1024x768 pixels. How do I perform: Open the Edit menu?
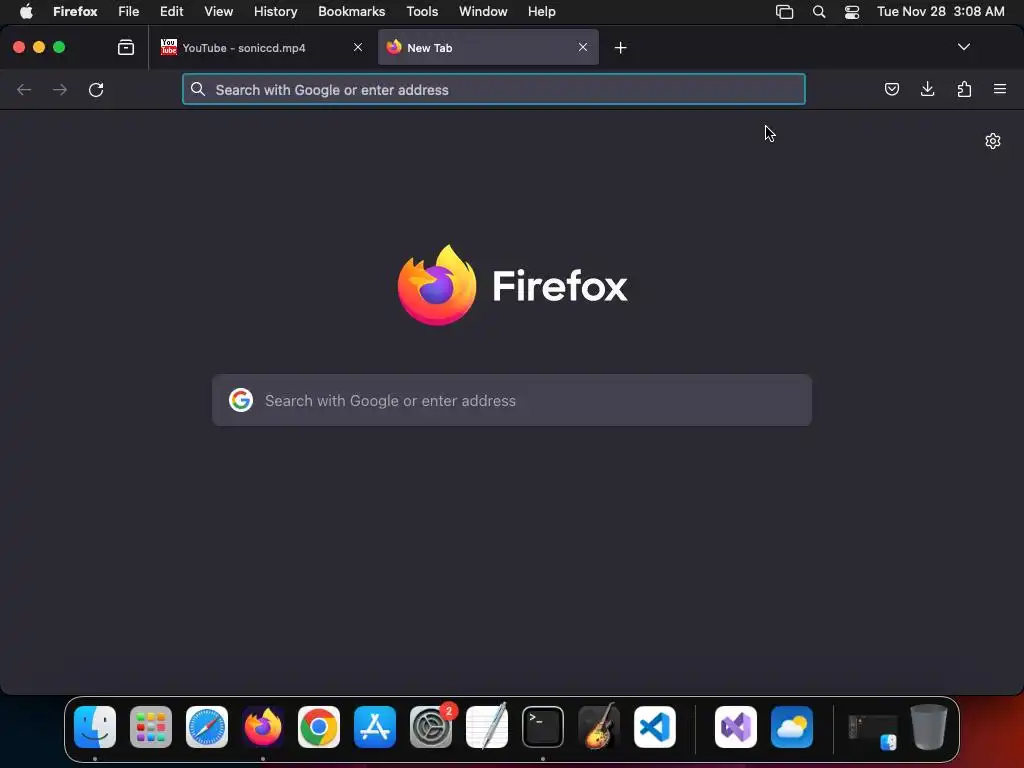(x=172, y=12)
